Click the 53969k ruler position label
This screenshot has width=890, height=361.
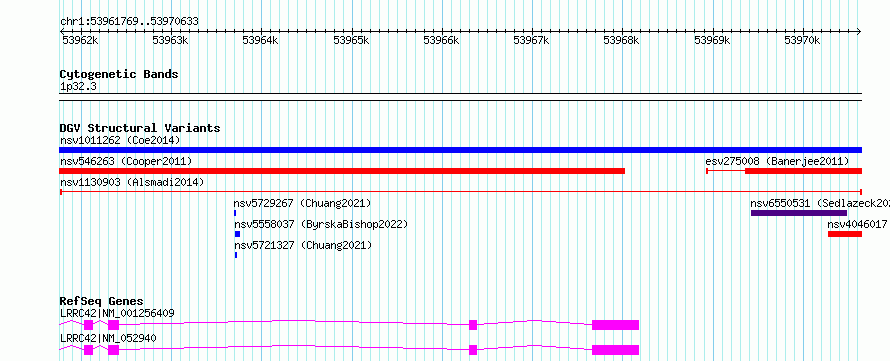[713, 40]
